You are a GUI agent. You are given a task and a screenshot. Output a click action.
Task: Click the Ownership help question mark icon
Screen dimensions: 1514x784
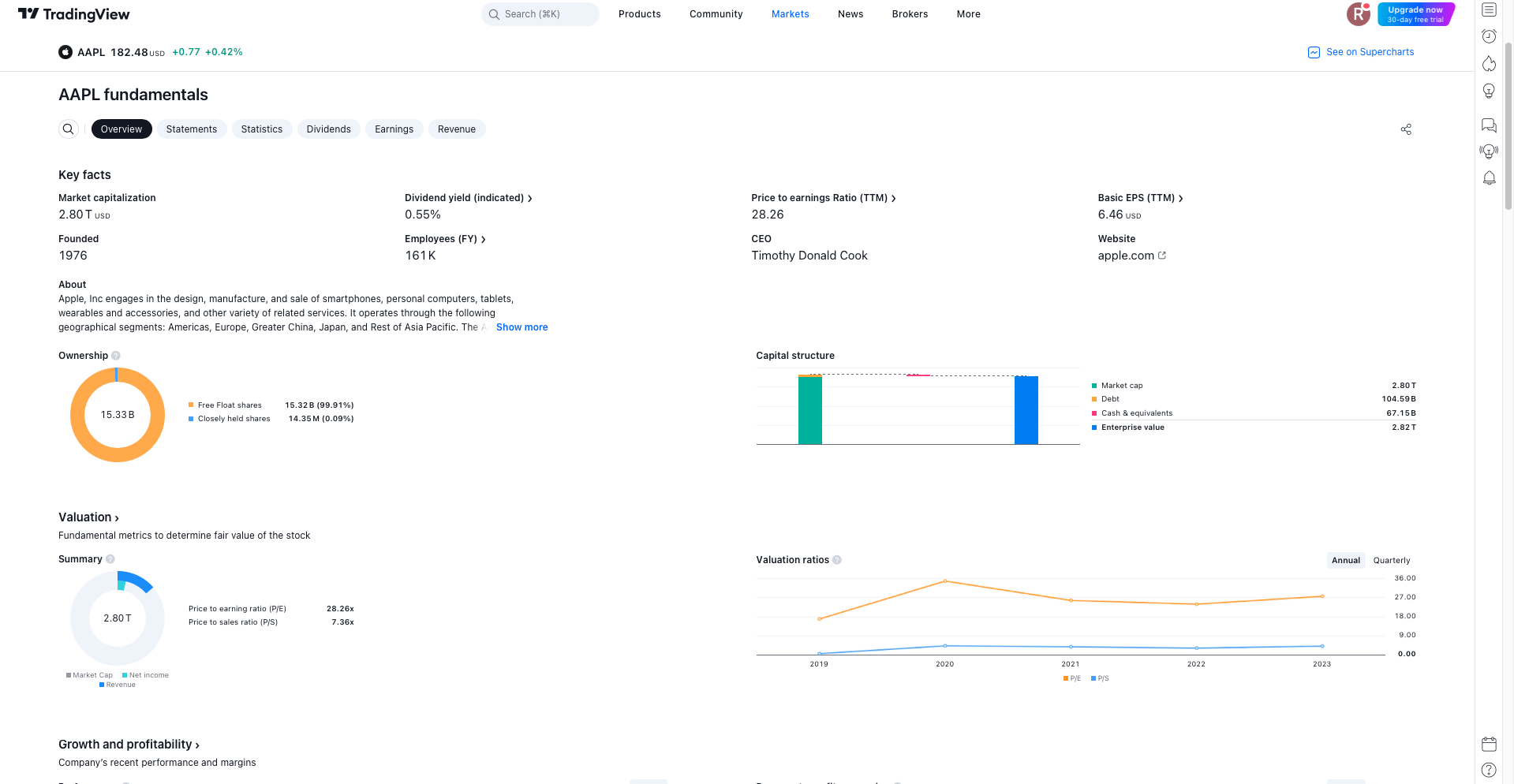pyautogui.click(x=116, y=356)
